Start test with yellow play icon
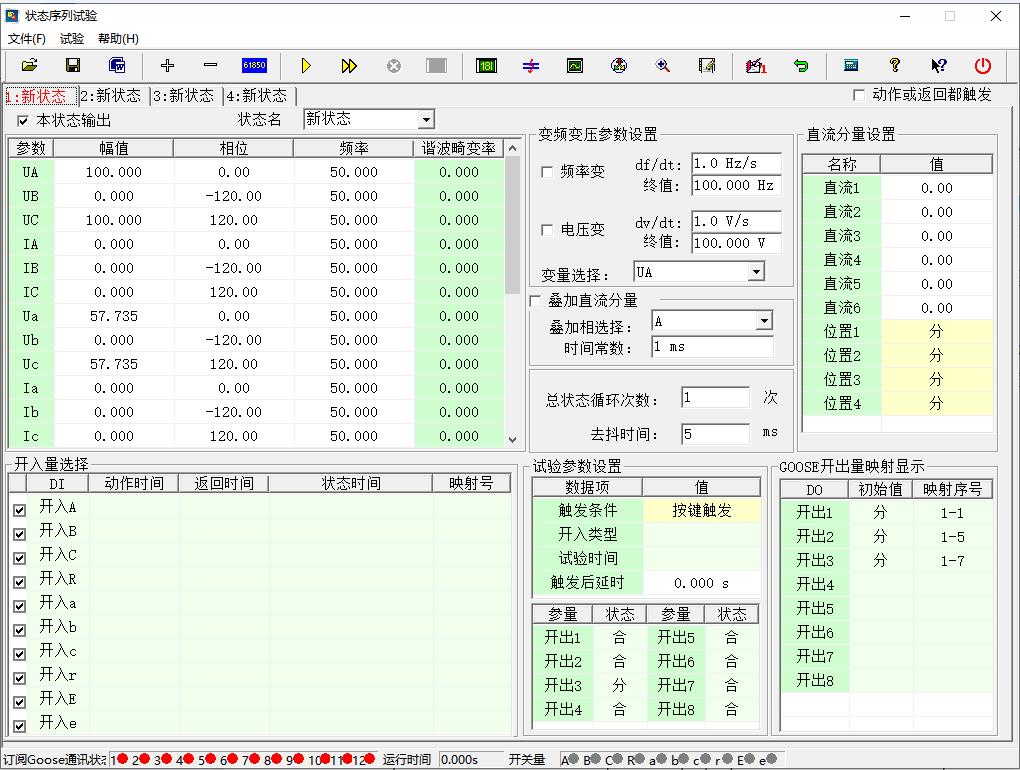Image resolution: width=1020 pixels, height=770 pixels. 306,66
